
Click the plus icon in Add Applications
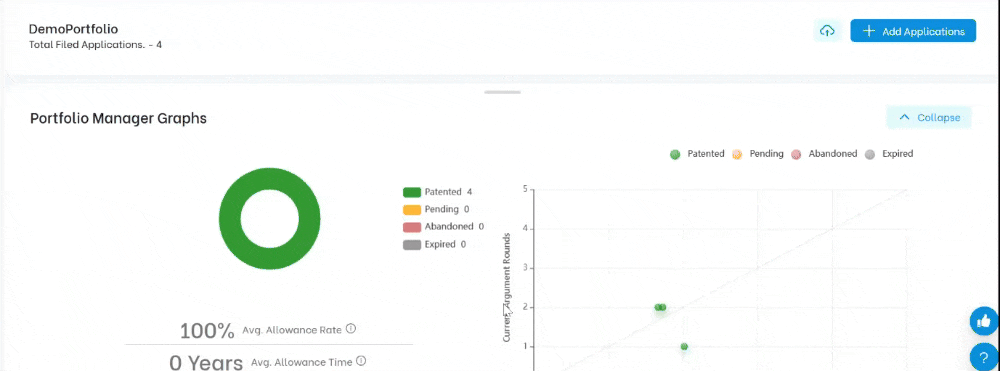[868, 31]
